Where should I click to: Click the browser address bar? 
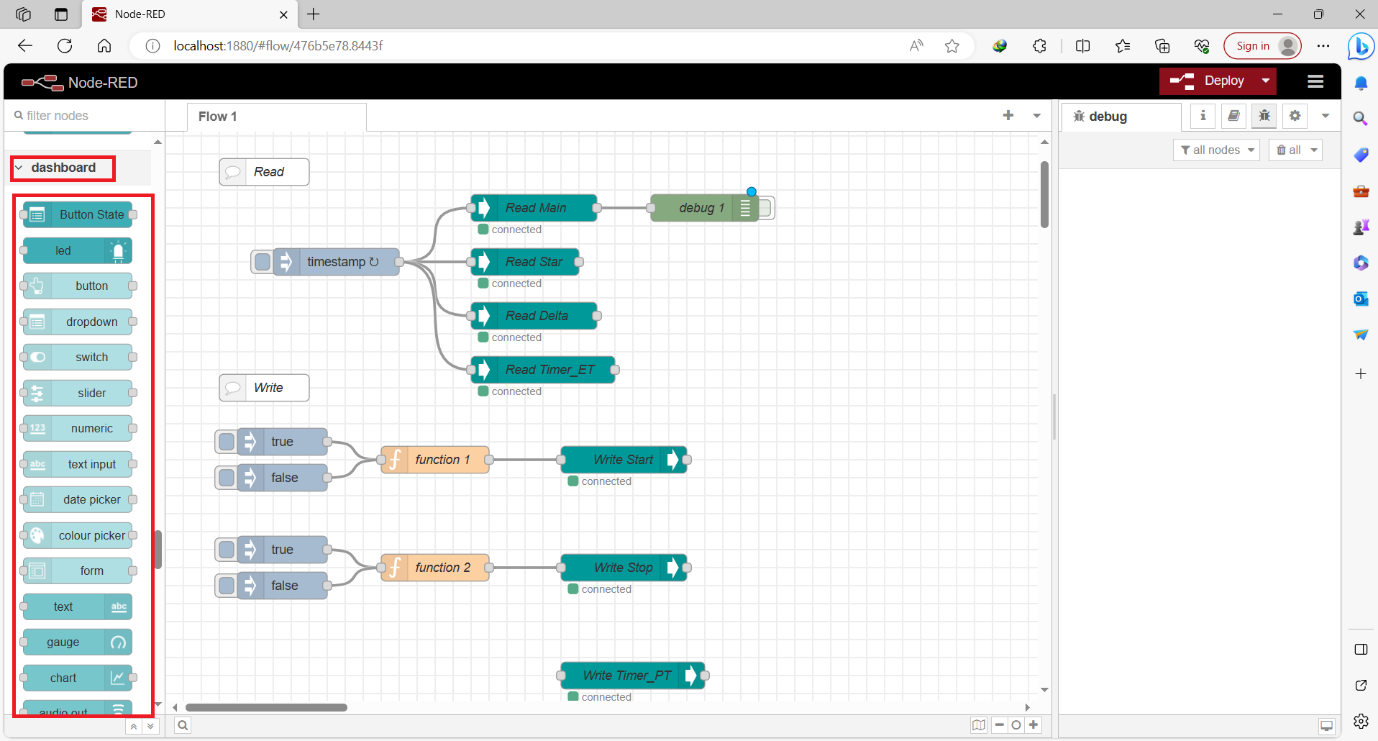pyautogui.click(x=520, y=46)
